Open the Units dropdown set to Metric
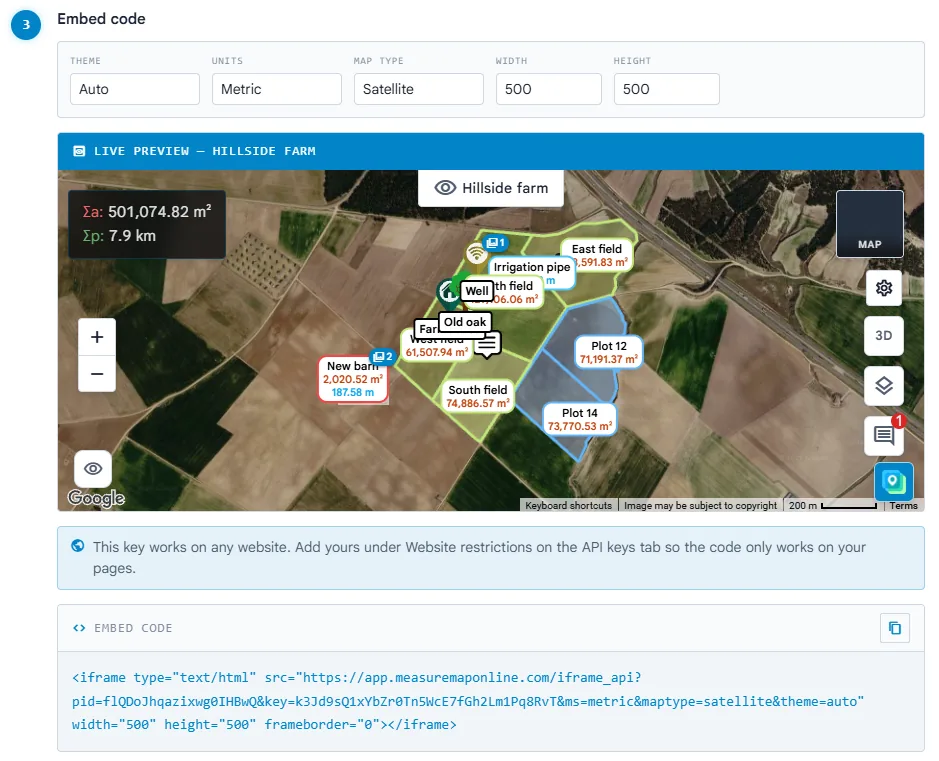 pos(277,89)
